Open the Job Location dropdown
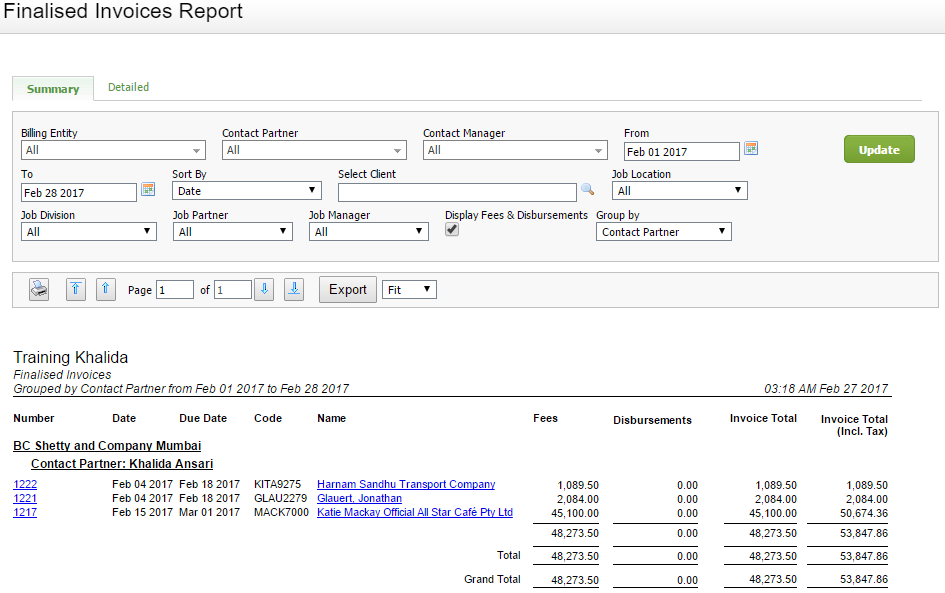 point(679,189)
